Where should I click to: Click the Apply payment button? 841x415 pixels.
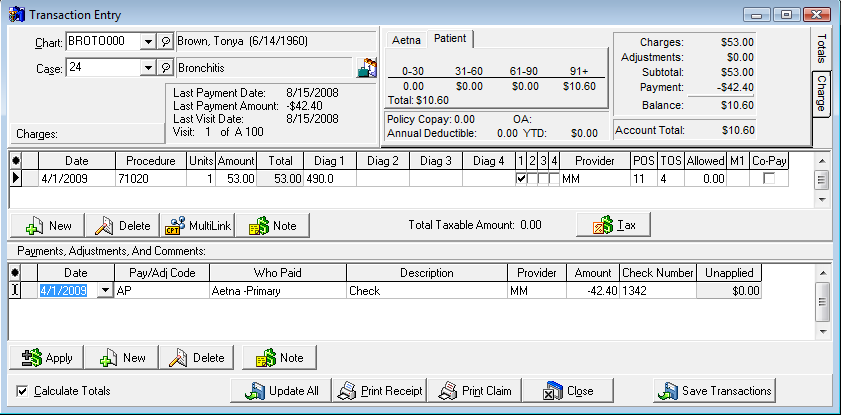point(46,358)
